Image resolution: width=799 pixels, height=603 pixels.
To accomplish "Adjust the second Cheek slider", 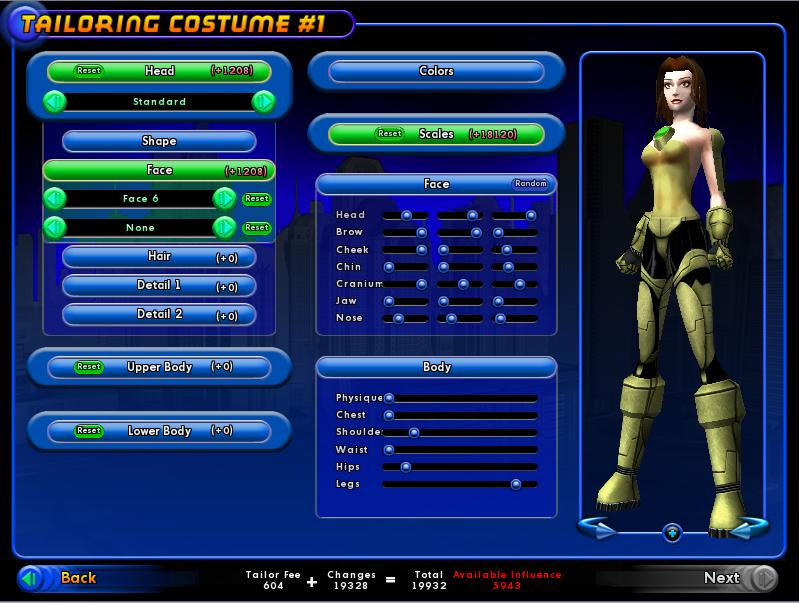I will (x=460, y=250).
